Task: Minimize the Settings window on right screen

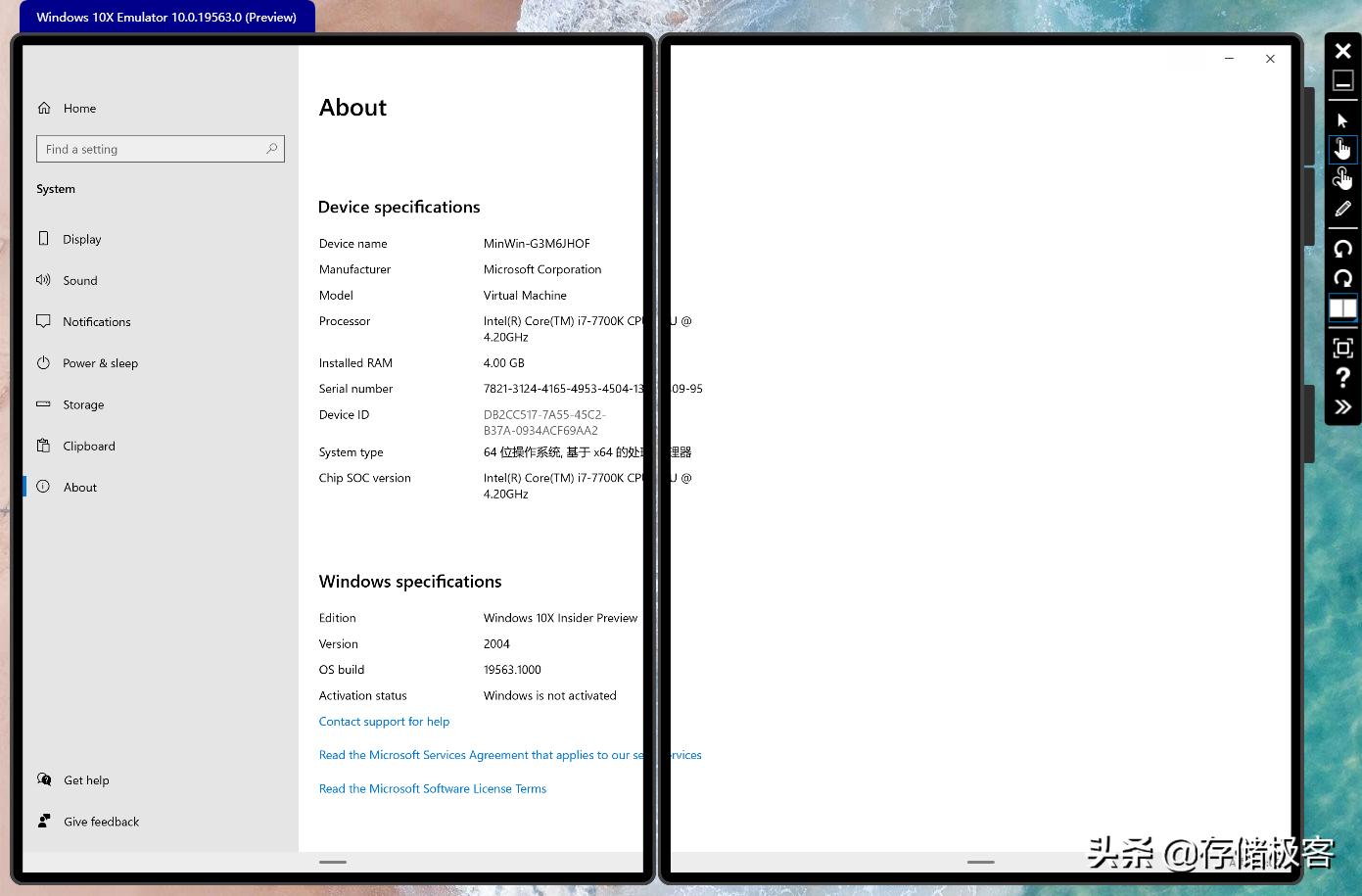Action: [1229, 59]
